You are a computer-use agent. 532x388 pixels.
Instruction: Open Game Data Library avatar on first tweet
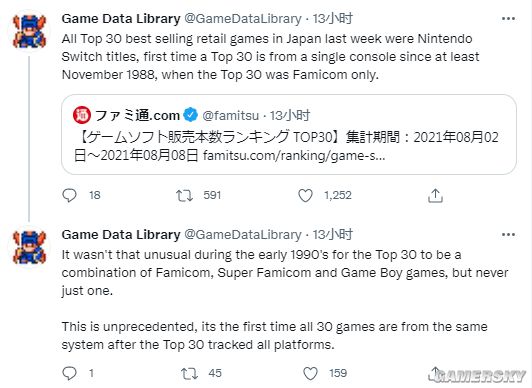[29, 31]
